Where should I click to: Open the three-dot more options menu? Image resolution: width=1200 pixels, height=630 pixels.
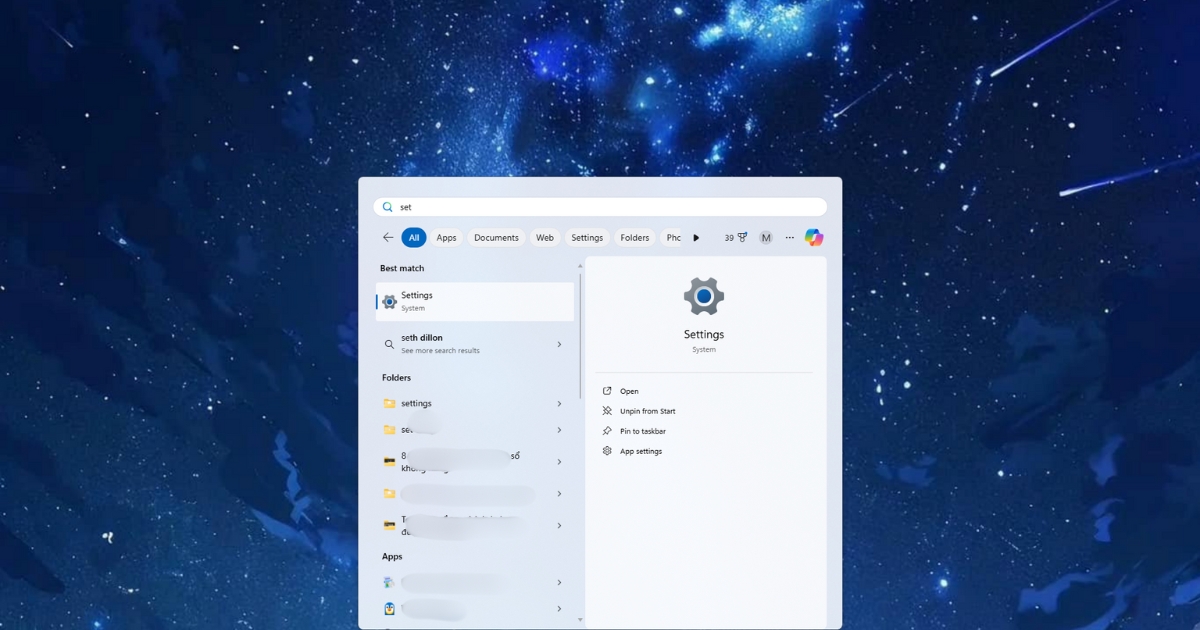tap(790, 238)
